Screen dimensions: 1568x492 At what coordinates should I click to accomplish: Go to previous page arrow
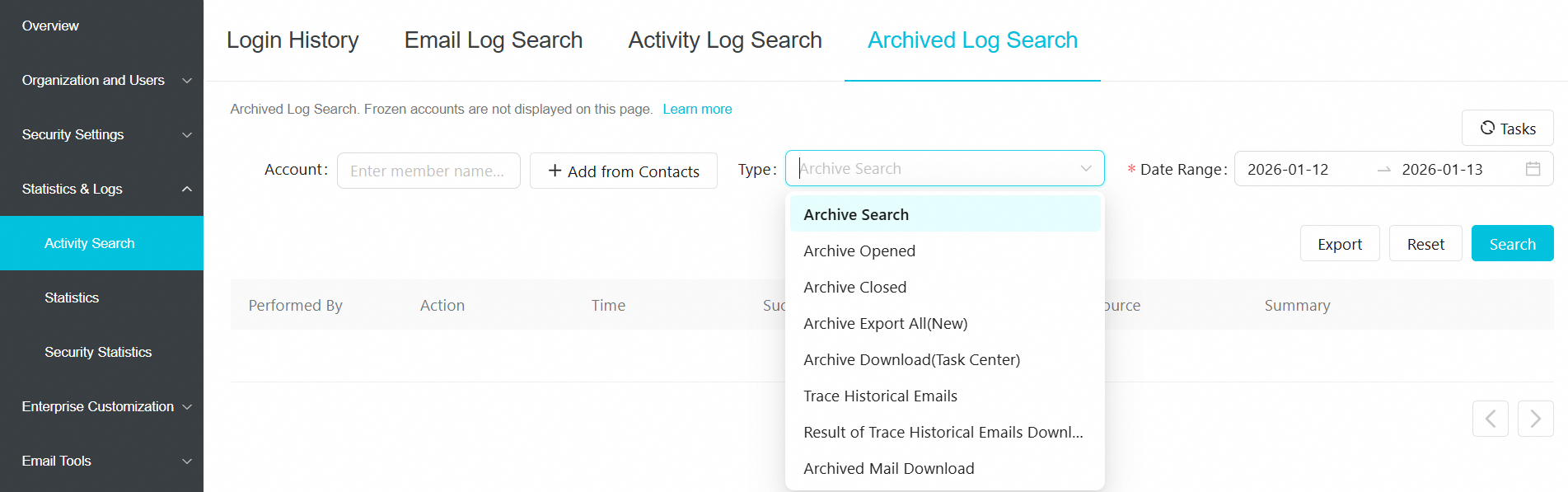click(1490, 419)
